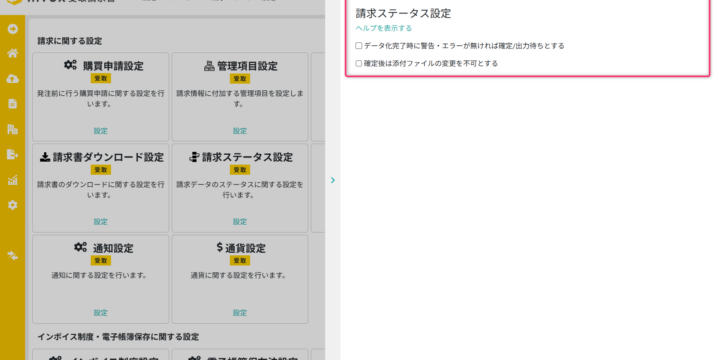Open the settings gear icon in the sidebar
Viewport: 720px width, 360px height.
pyautogui.click(x=12, y=205)
